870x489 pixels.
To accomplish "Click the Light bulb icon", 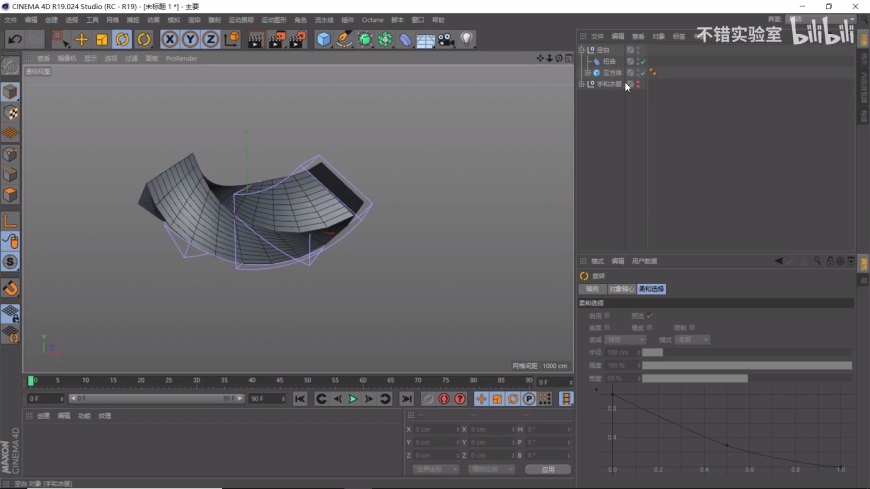I will (x=466, y=40).
